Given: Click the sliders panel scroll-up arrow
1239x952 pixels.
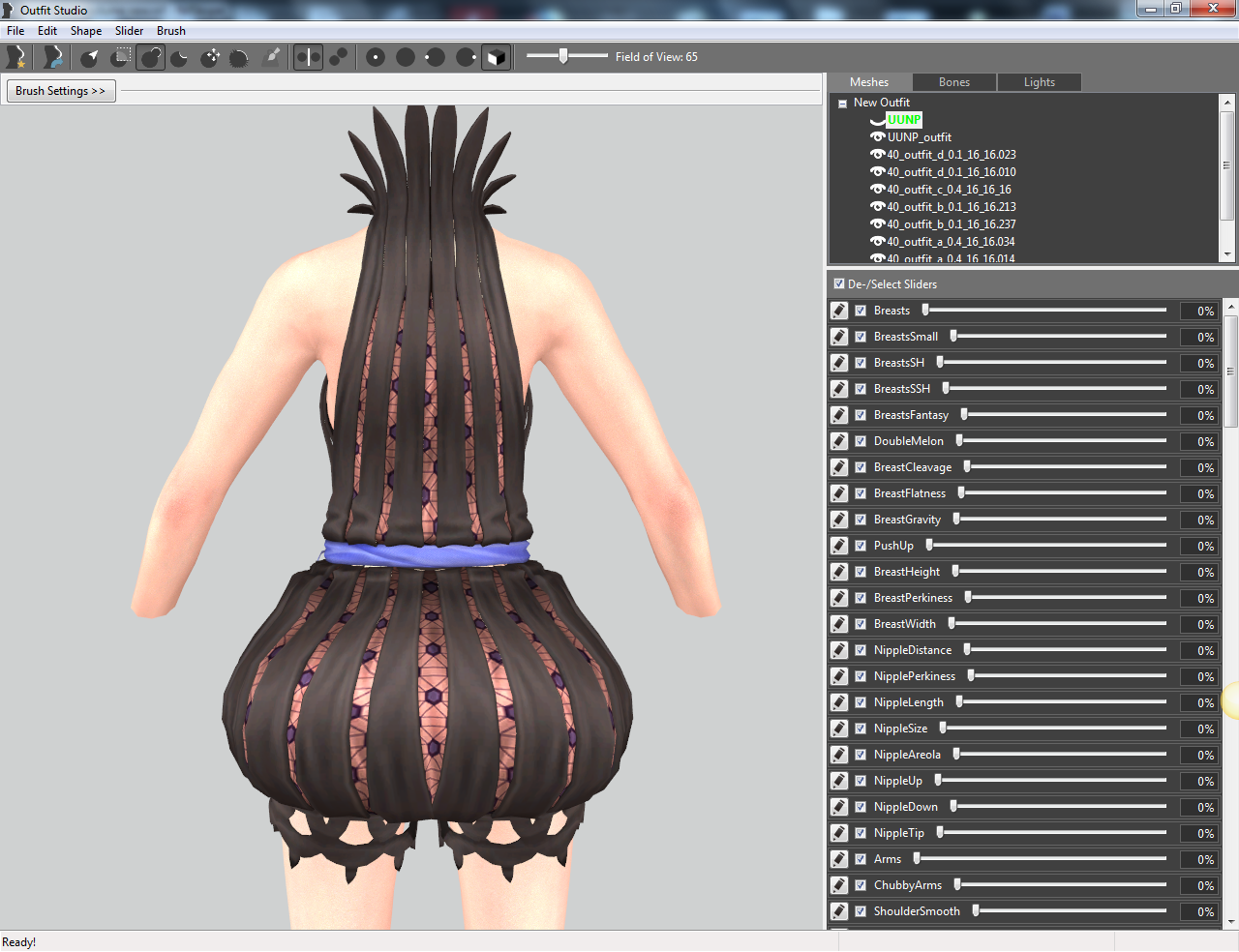Looking at the screenshot, I should [x=1231, y=306].
